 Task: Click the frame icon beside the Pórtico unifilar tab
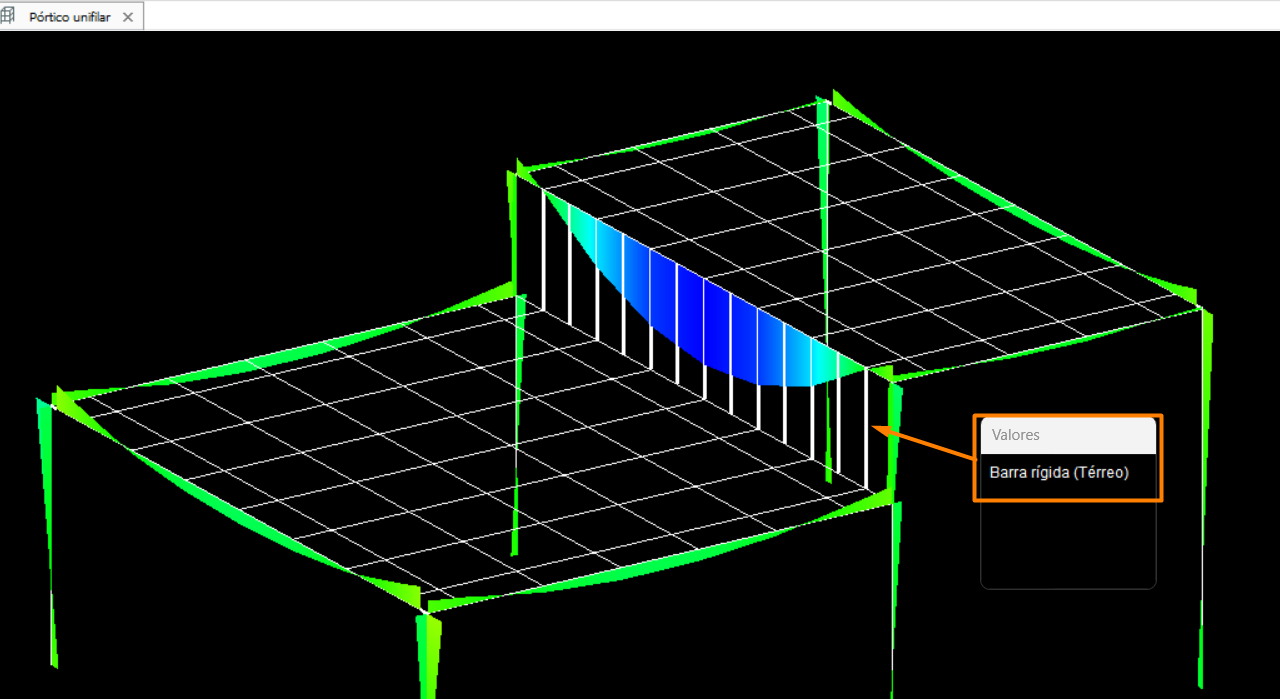click(8, 16)
